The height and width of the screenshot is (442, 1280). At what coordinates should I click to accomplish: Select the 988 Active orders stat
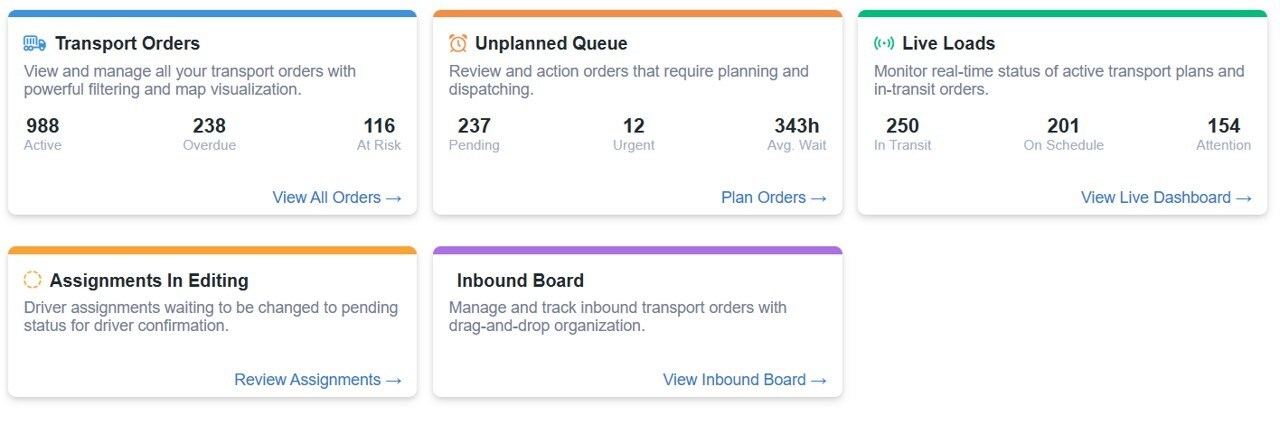coord(43,134)
